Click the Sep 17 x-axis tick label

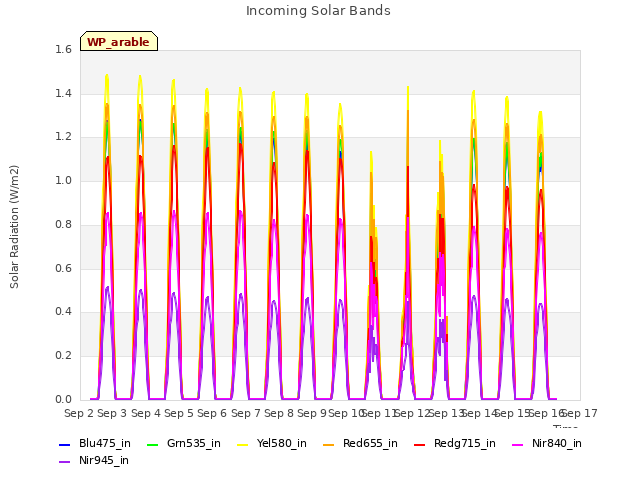tap(581, 413)
